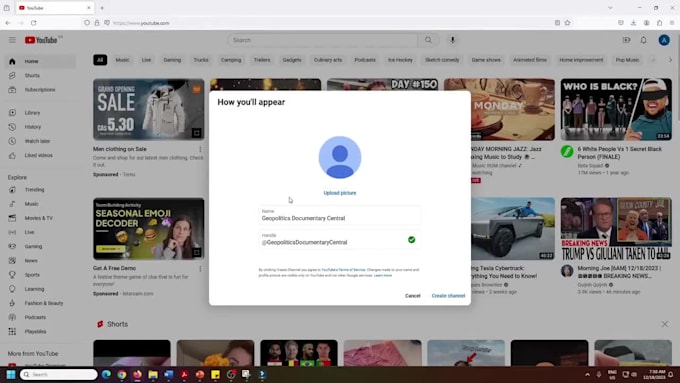Reload the page in browser toolbar

pyautogui.click(x=33, y=23)
